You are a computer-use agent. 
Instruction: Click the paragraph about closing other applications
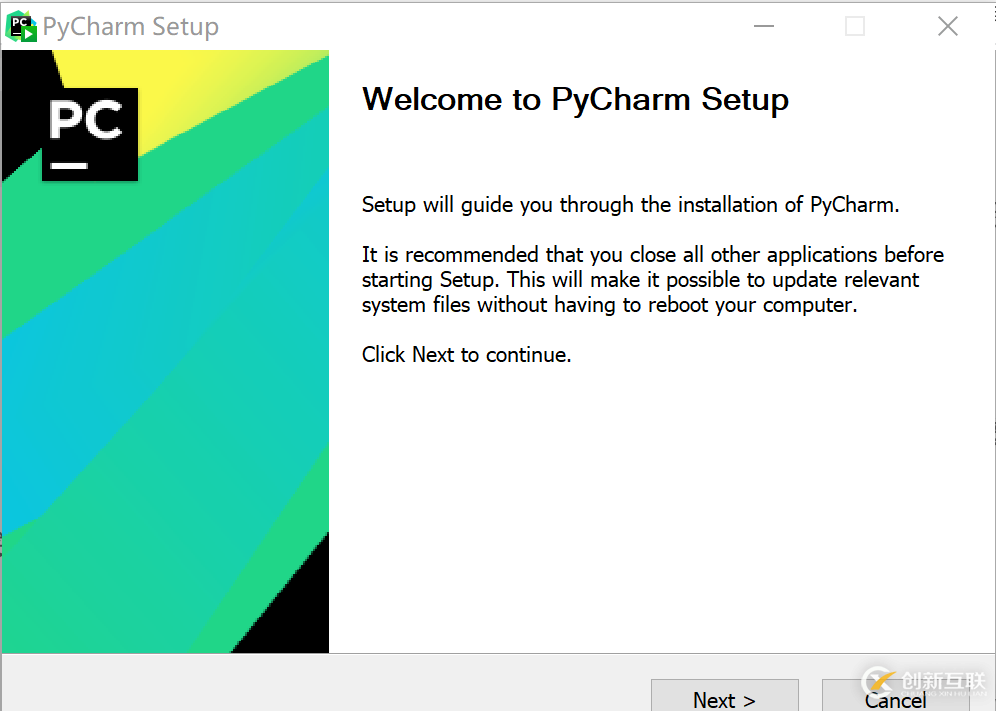[651, 279]
